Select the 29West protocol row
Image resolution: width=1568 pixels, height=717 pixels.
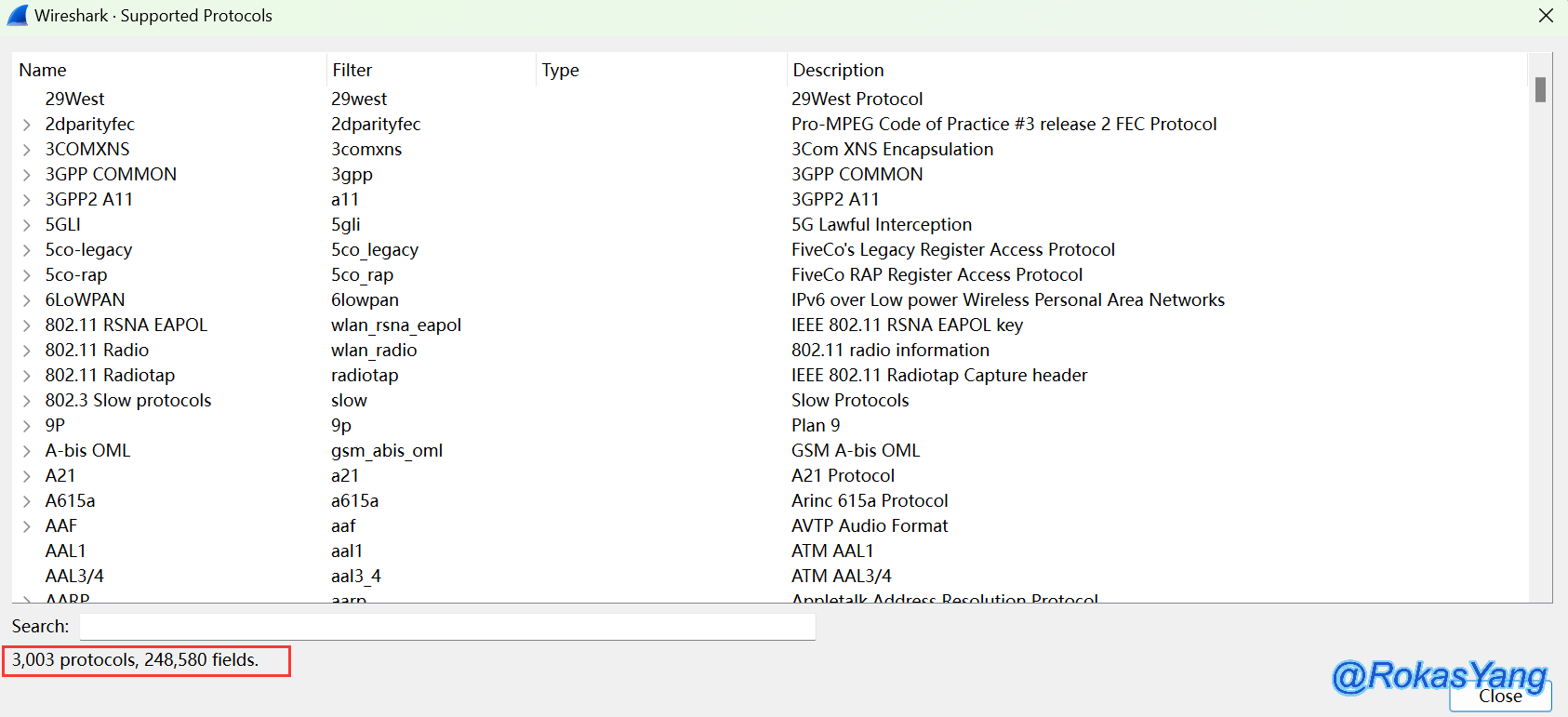coord(74,99)
